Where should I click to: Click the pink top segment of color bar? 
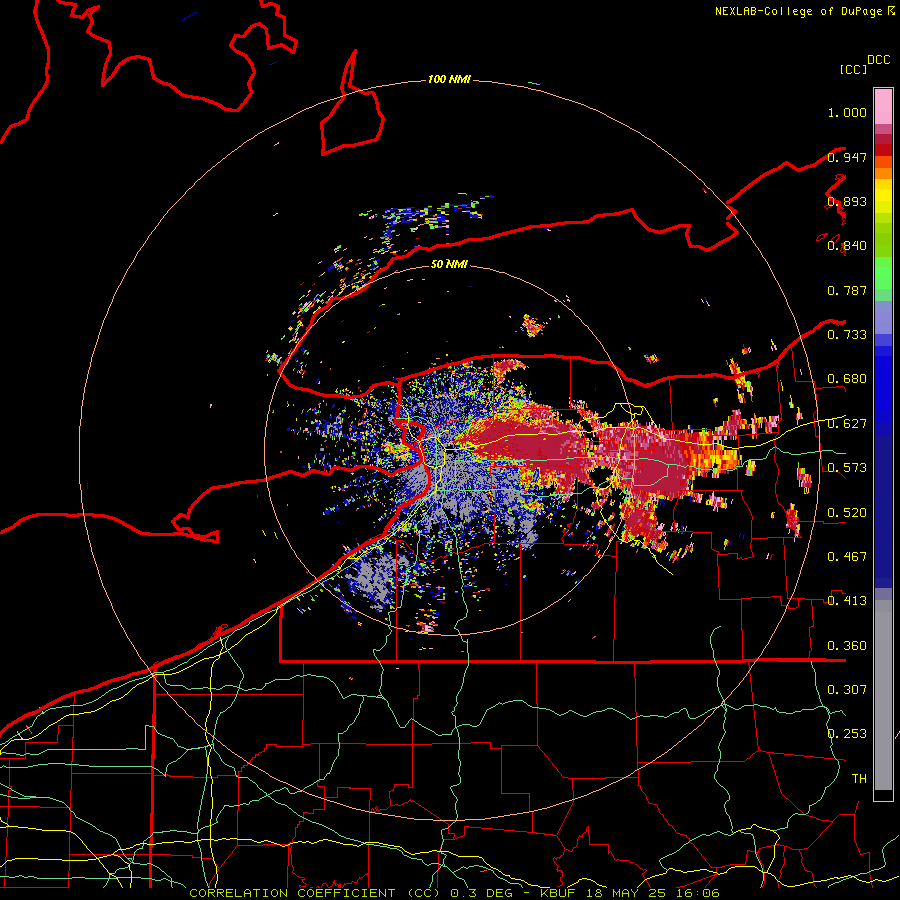pos(883,106)
